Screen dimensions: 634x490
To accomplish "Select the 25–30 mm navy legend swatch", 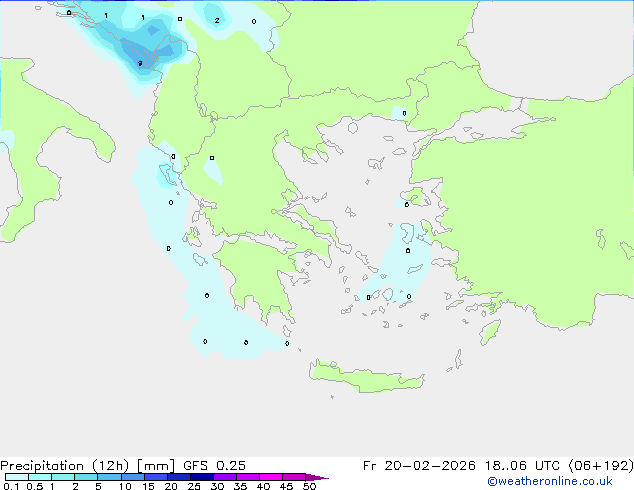I will tap(202, 477).
